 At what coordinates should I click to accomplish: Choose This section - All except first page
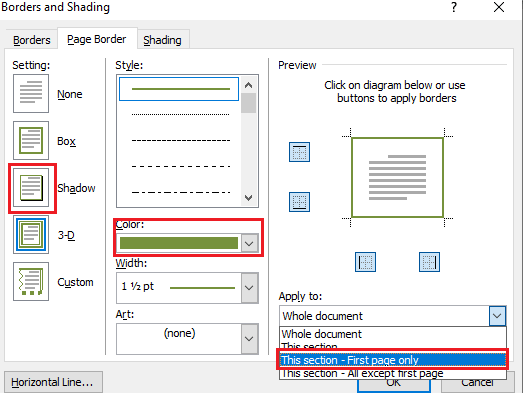pos(392,373)
